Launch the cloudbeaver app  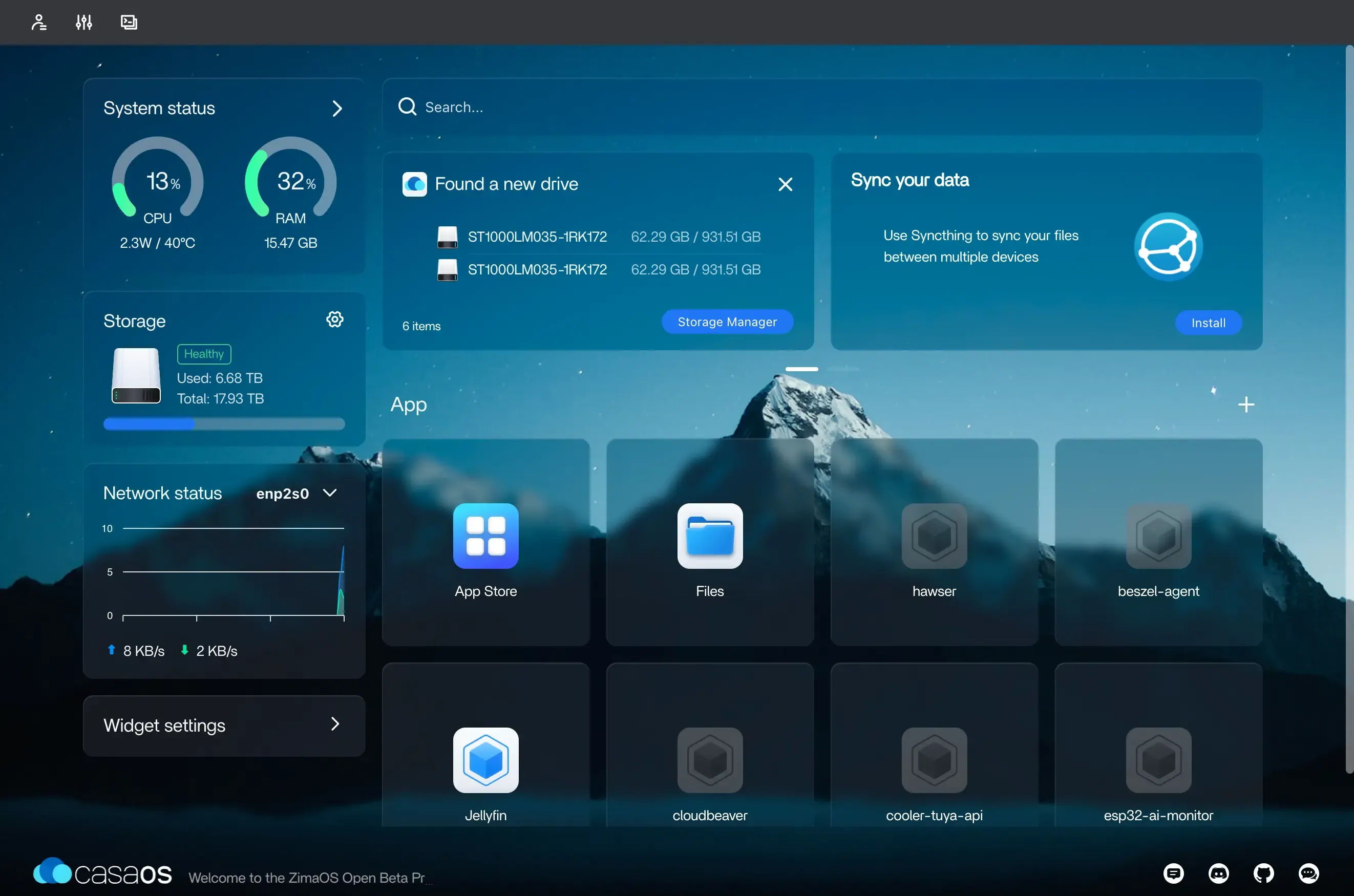coord(710,760)
